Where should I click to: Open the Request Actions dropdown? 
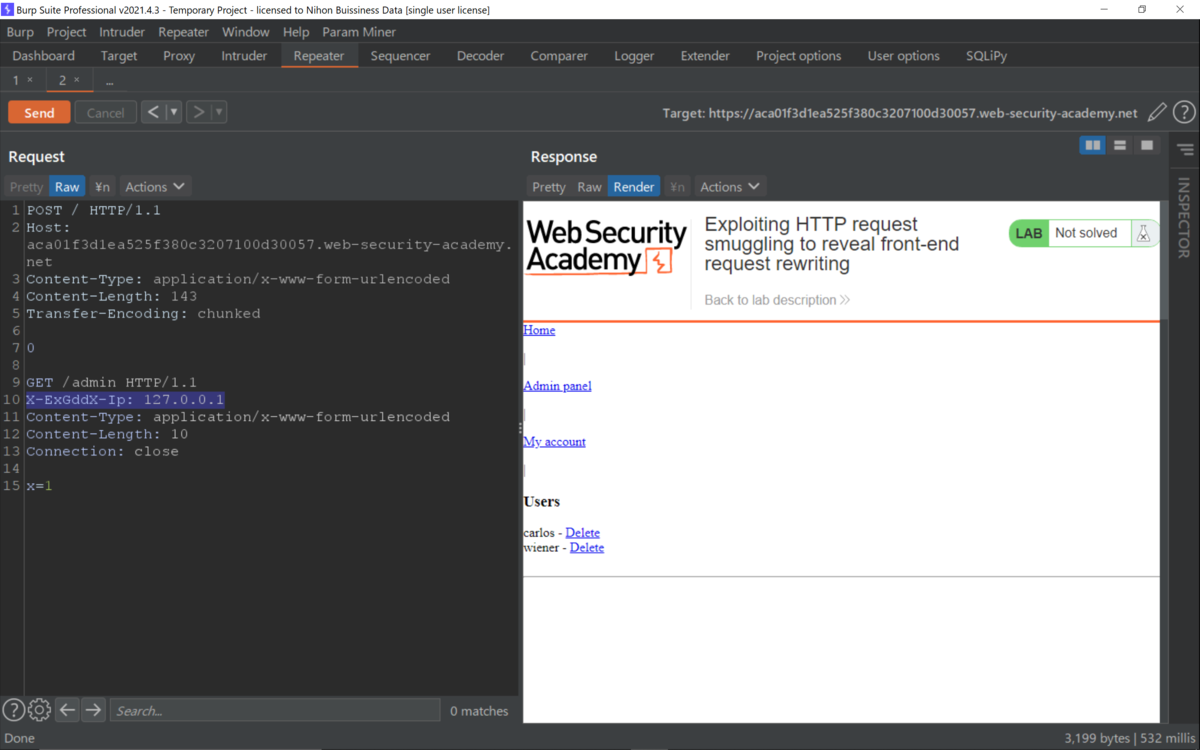[x=155, y=187]
